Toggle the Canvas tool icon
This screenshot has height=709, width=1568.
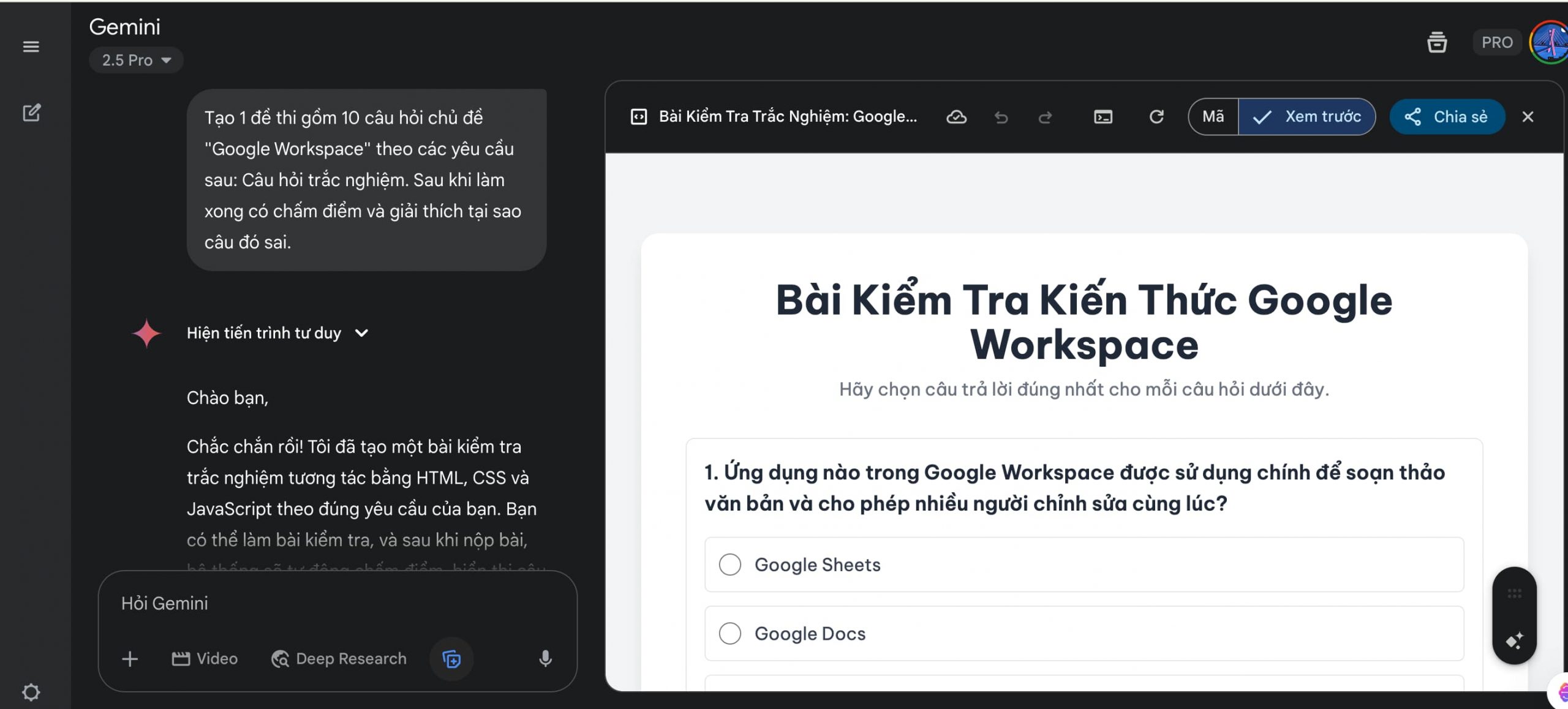point(451,659)
